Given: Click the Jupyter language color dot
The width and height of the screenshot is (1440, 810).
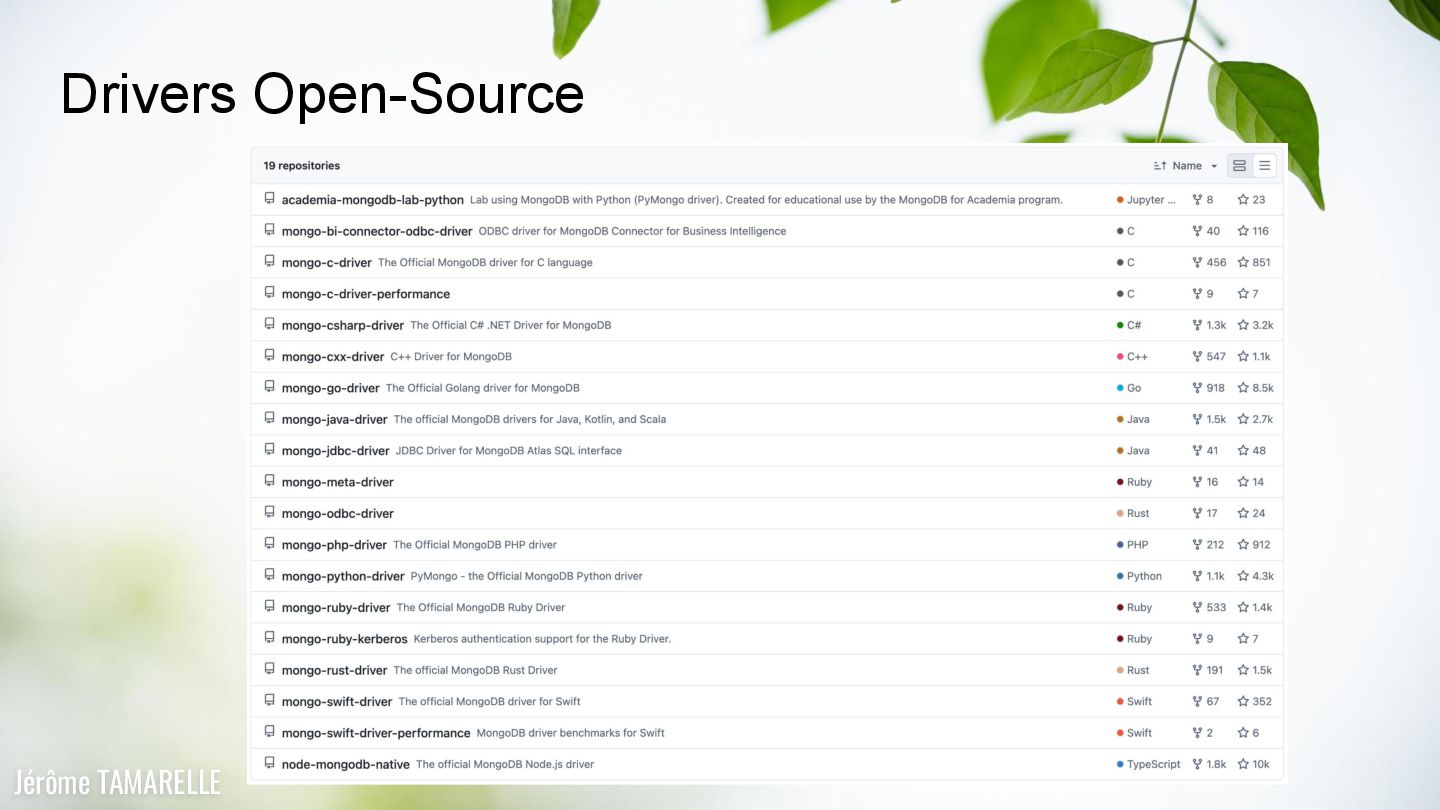Looking at the screenshot, I should click(1120, 200).
